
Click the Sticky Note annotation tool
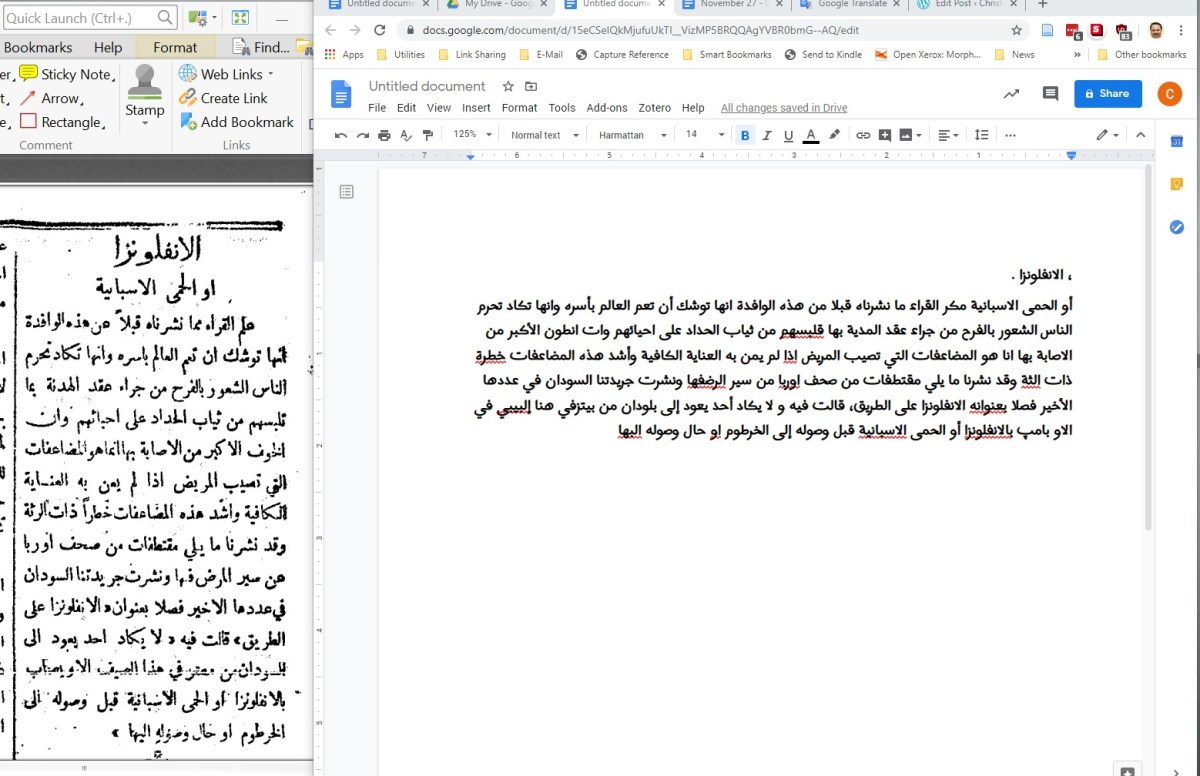point(64,73)
